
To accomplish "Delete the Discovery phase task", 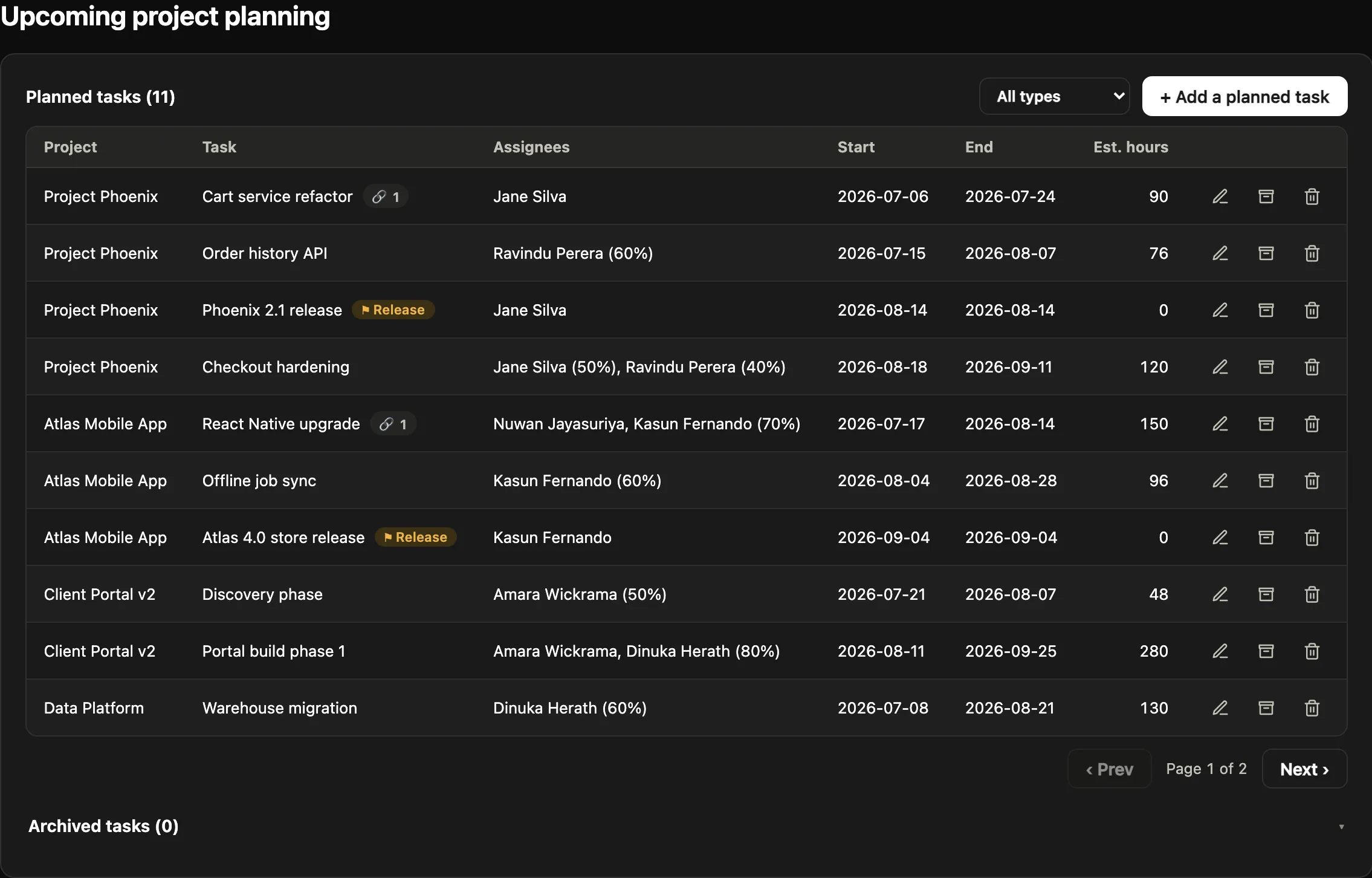I will pyautogui.click(x=1312, y=594).
